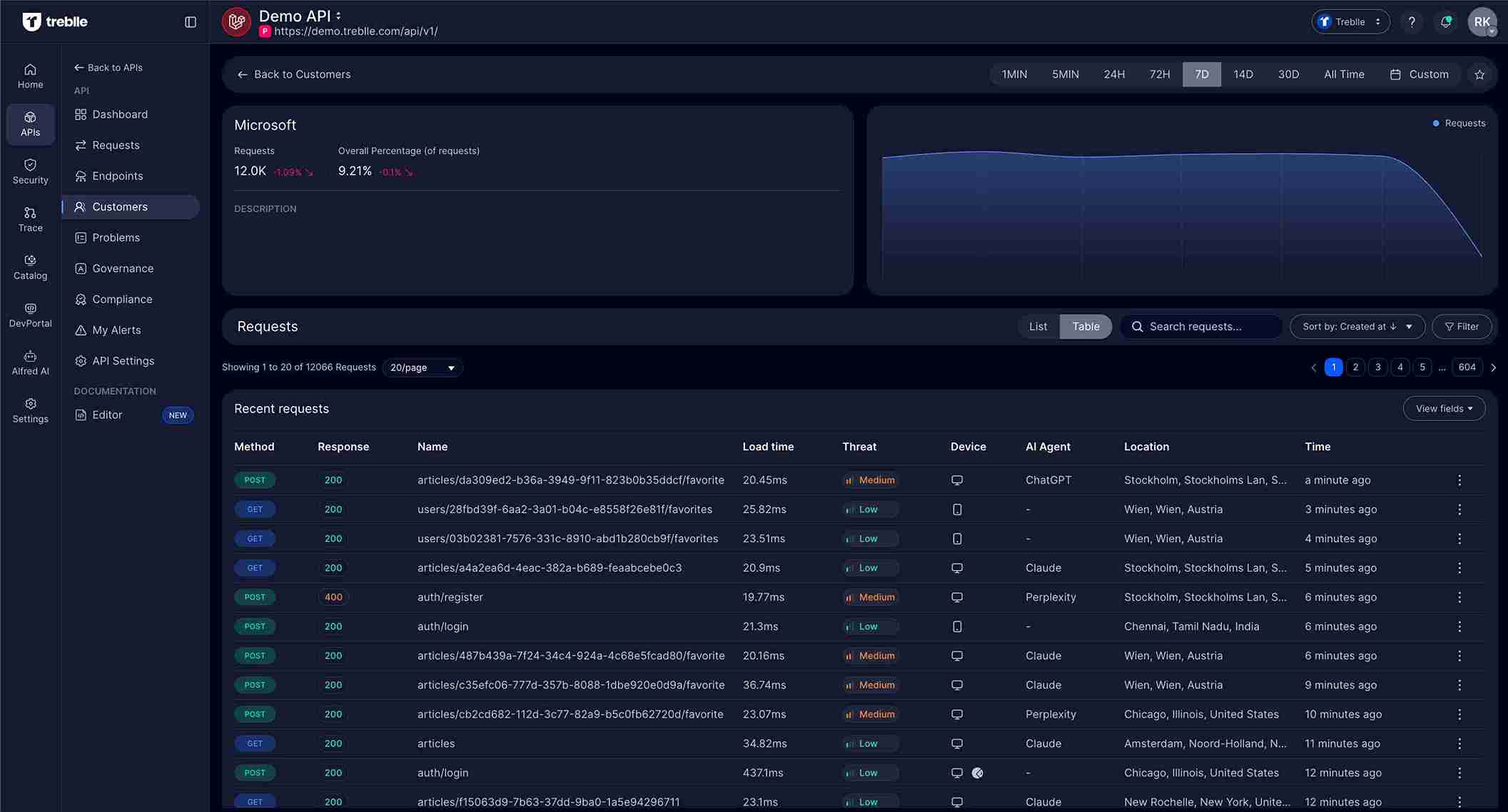Open Settings from the bottom sidebar icon
This screenshot has width=1508, height=812.
pos(30,410)
